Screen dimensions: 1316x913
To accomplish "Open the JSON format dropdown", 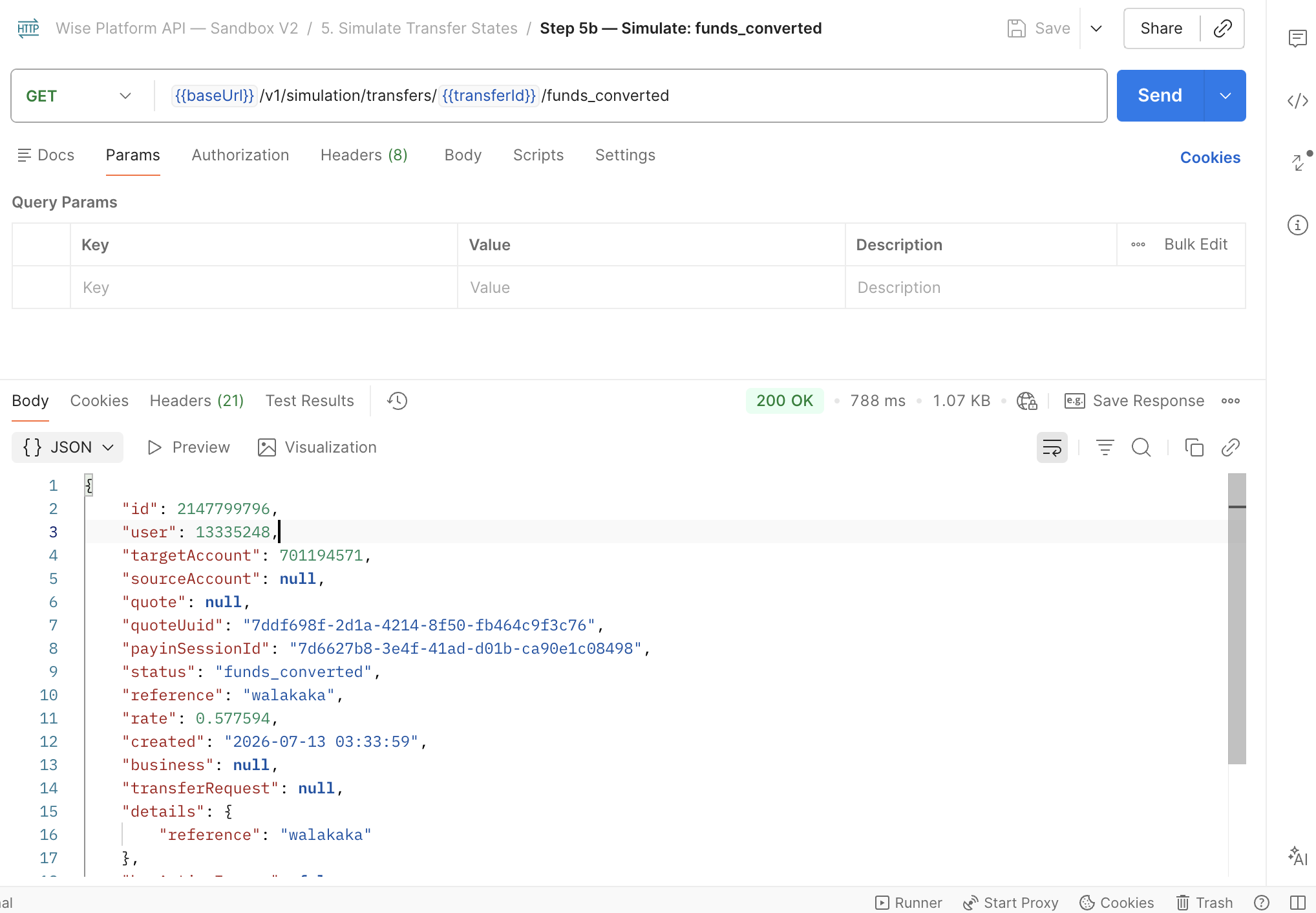I will (x=68, y=447).
